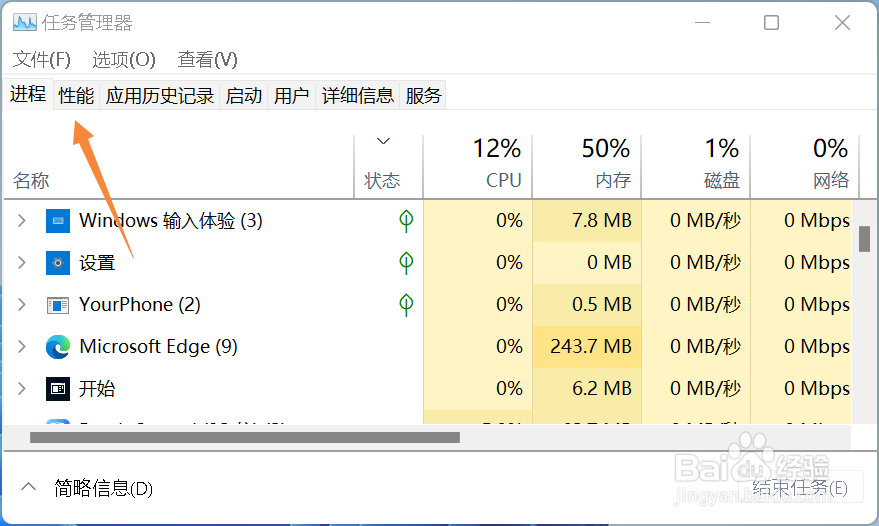Viewport: 879px width, 526px height.
Task: Expand the 开始 process group
Action: [x=22, y=389]
